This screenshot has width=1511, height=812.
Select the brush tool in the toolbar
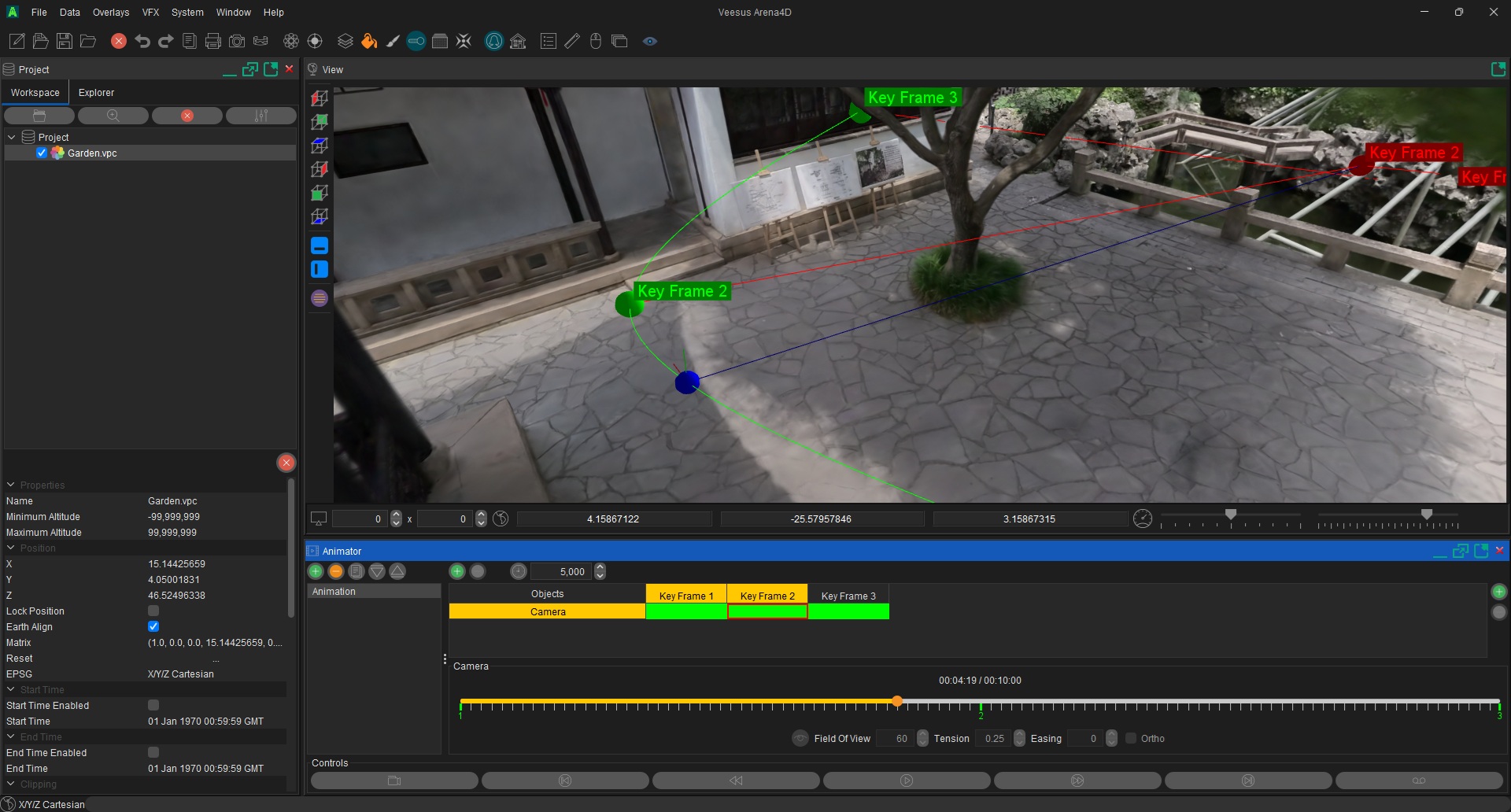(393, 41)
